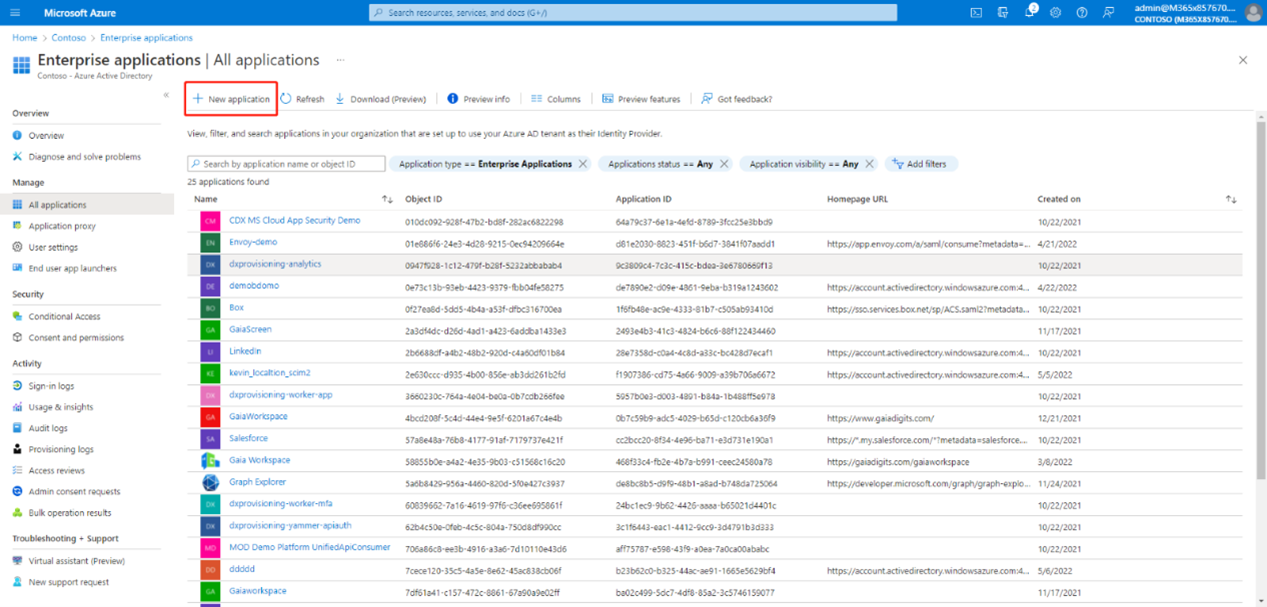1267x607 pixels.
Task: Open the dxprovisioning-analytics application
Action: pos(275,265)
